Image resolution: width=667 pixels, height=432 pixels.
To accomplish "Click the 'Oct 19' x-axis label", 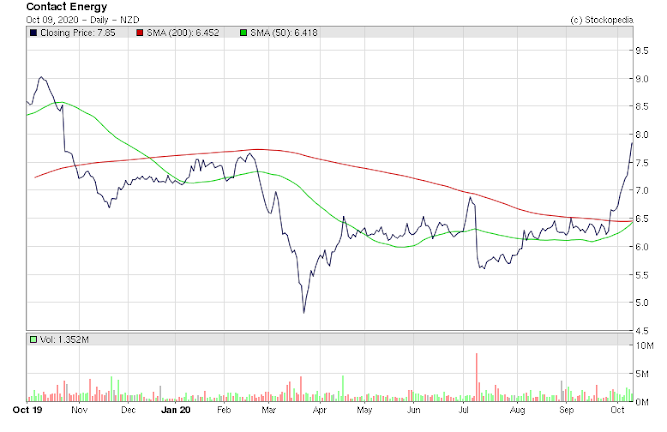I will click(x=27, y=410).
